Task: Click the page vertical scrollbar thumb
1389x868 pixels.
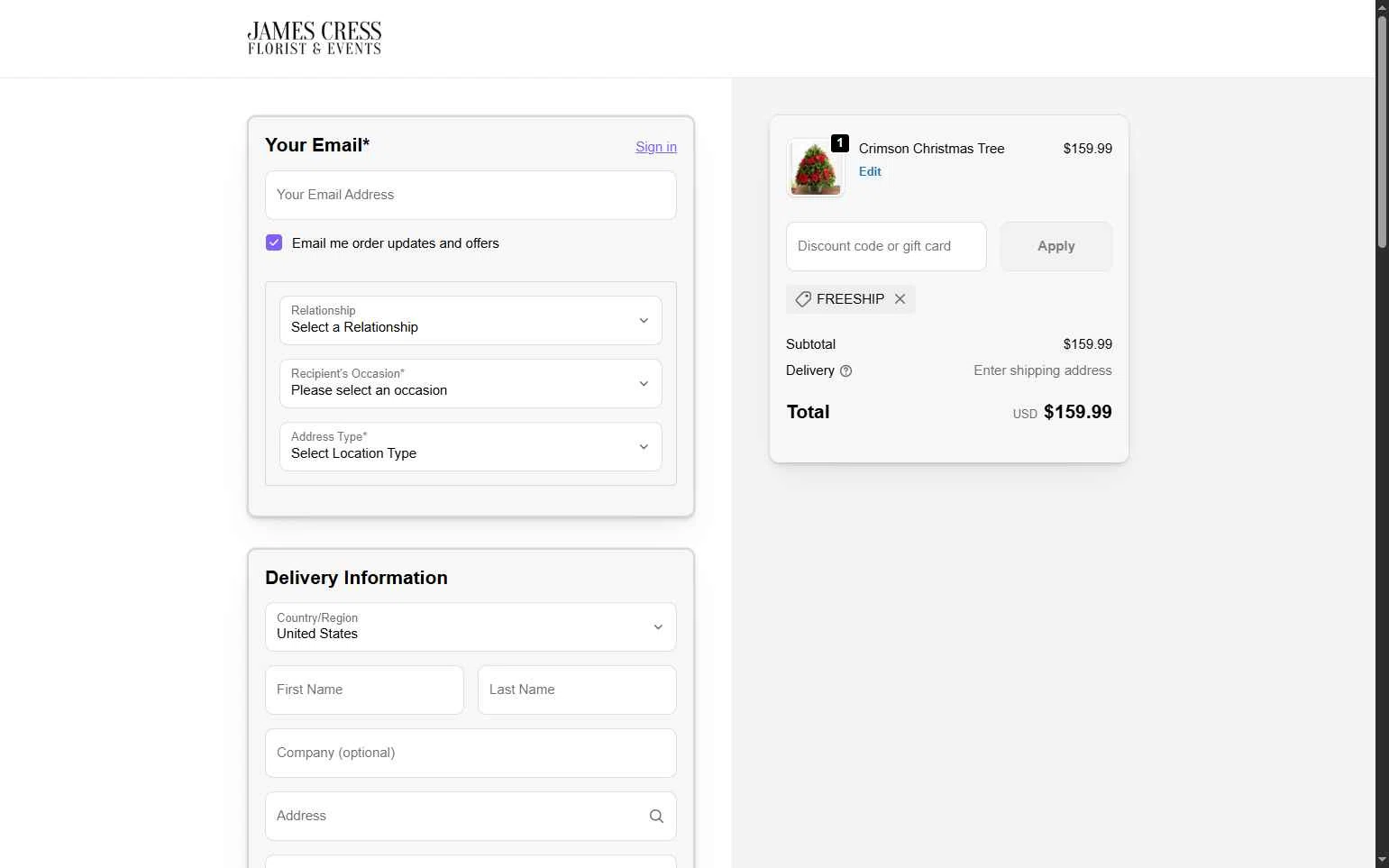Action: click(1382, 132)
